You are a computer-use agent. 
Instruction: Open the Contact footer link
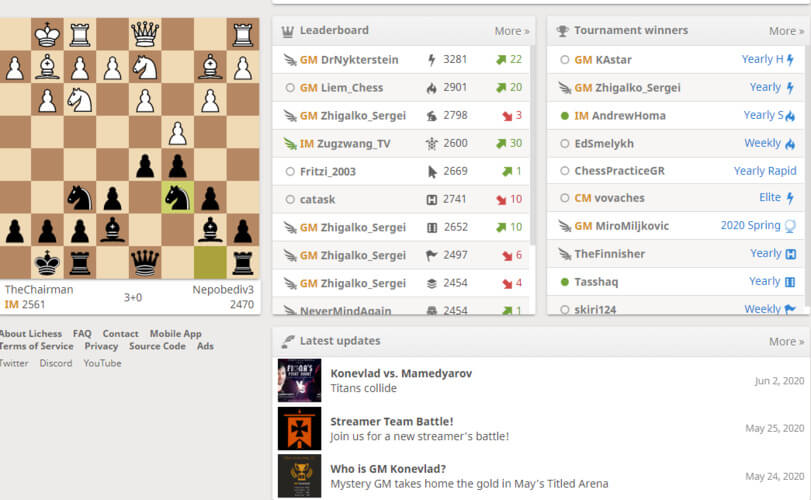click(120, 334)
